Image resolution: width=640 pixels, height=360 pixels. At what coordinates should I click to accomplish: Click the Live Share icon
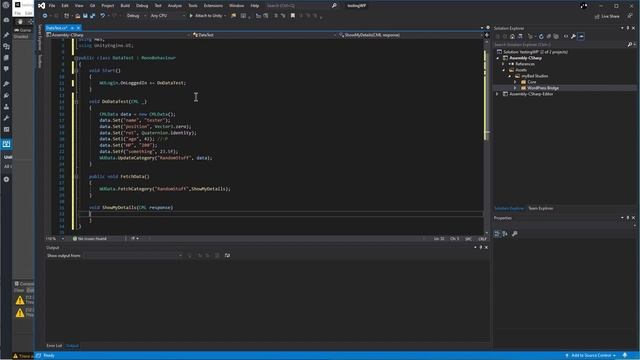click(597, 16)
